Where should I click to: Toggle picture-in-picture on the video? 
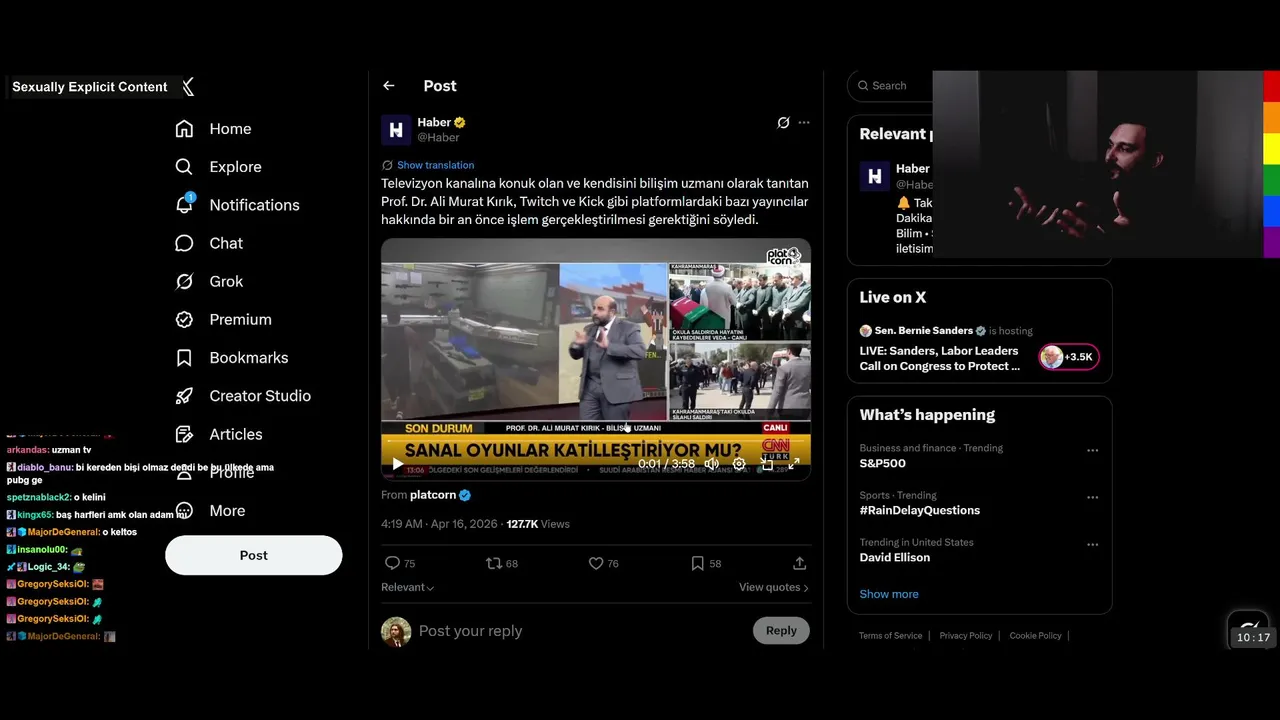pyautogui.click(x=767, y=464)
